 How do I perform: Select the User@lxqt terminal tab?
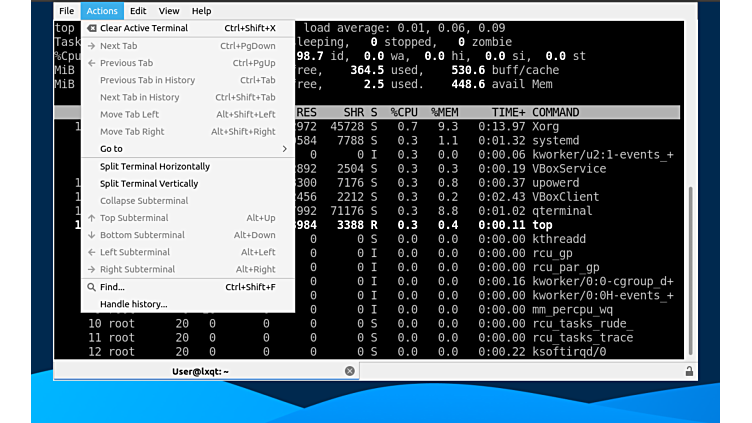point(200,371)
